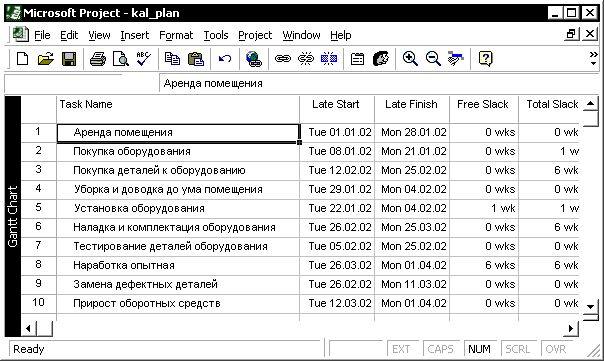Select the Late Start column header
This screenshot has height=361, width=604.
pyautogui.click(x=337, y=109)
